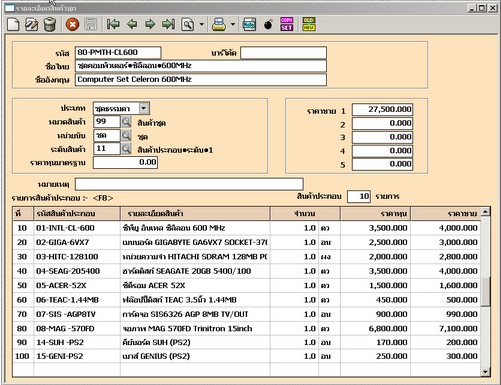Click the cost price column header
This screenshot has width=501, height=385.
coord(376,214)
